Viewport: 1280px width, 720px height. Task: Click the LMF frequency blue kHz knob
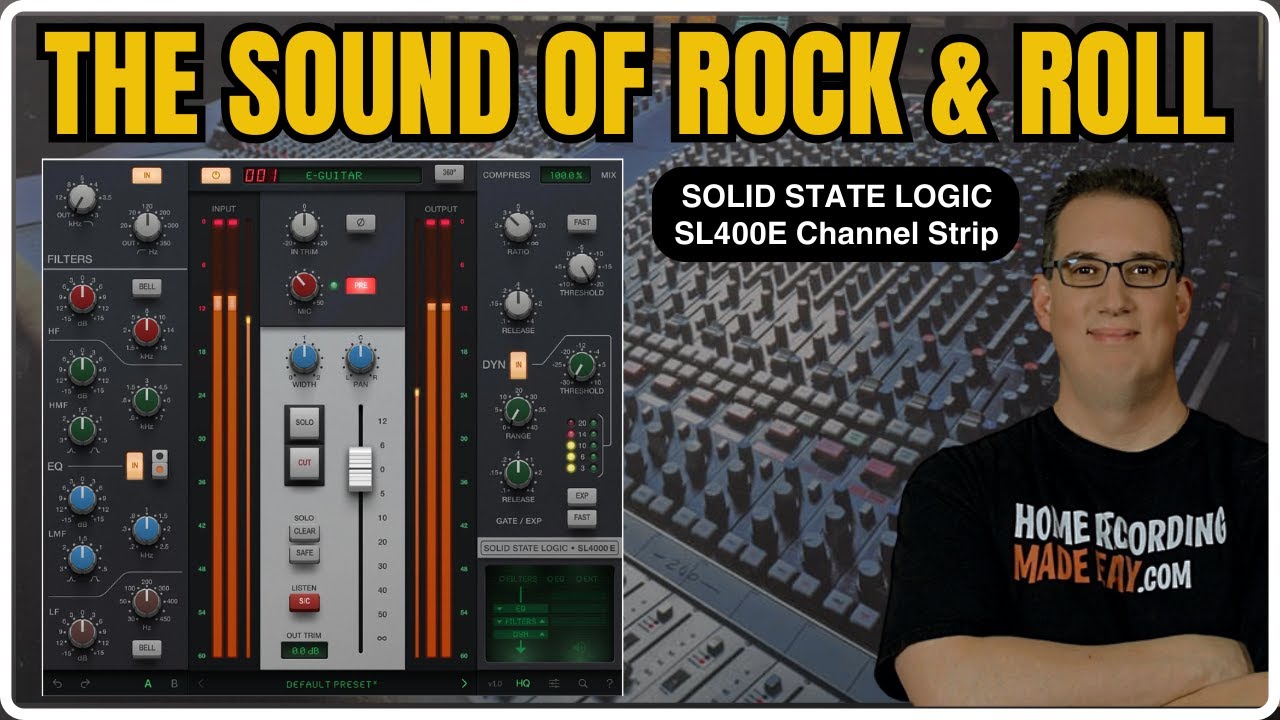click(147, 530)
